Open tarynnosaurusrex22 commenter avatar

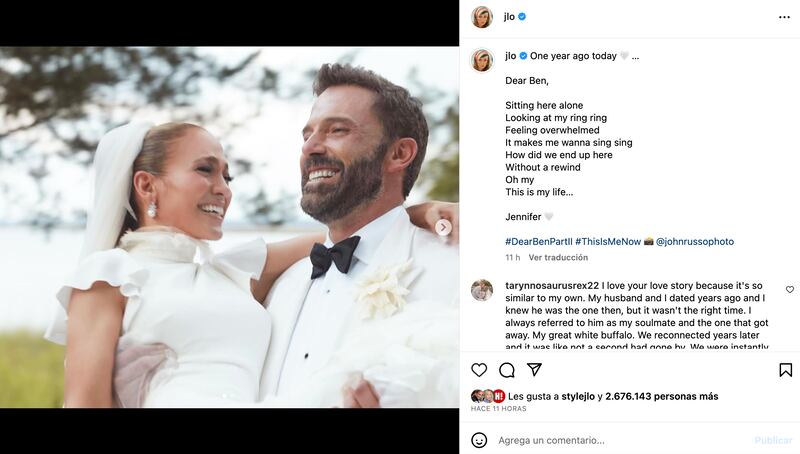click(482, 290)
